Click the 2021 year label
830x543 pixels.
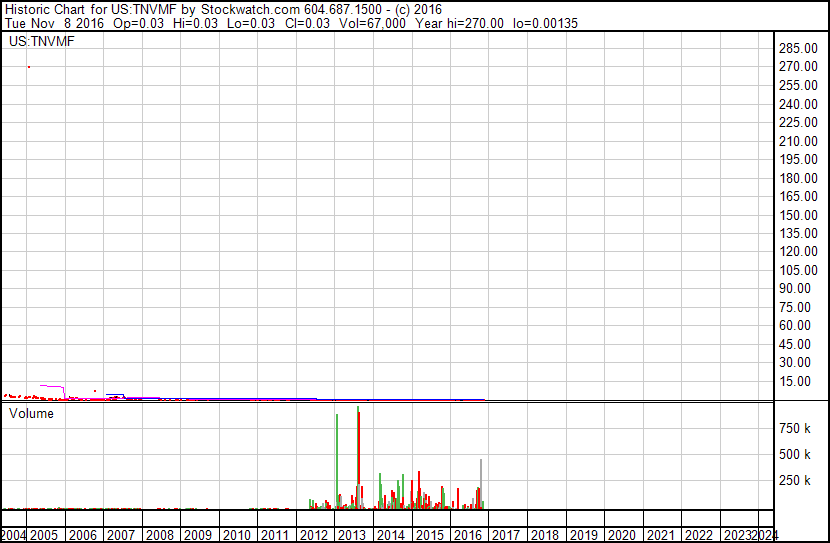click(x=661, y=535)
